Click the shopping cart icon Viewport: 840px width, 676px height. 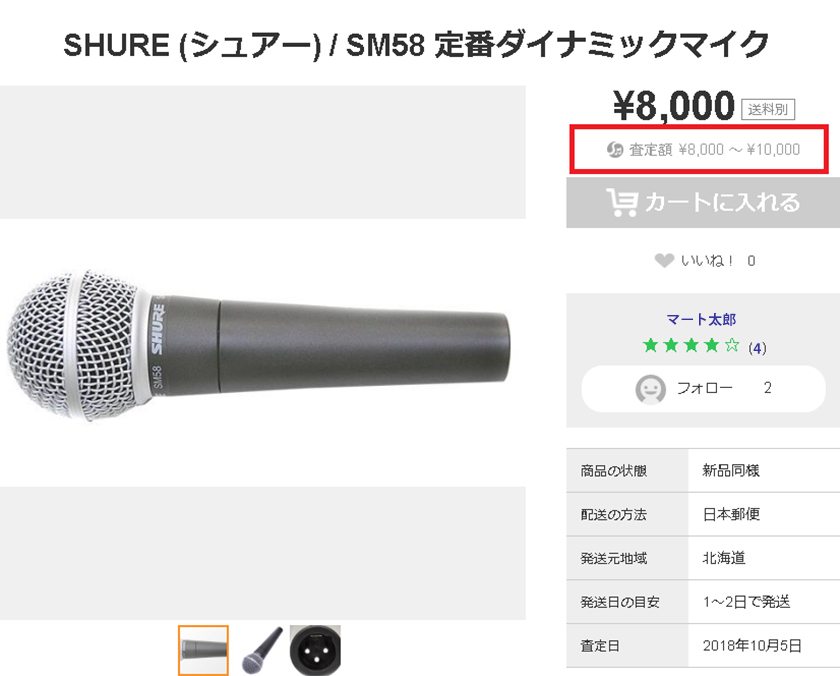[622, 203]
